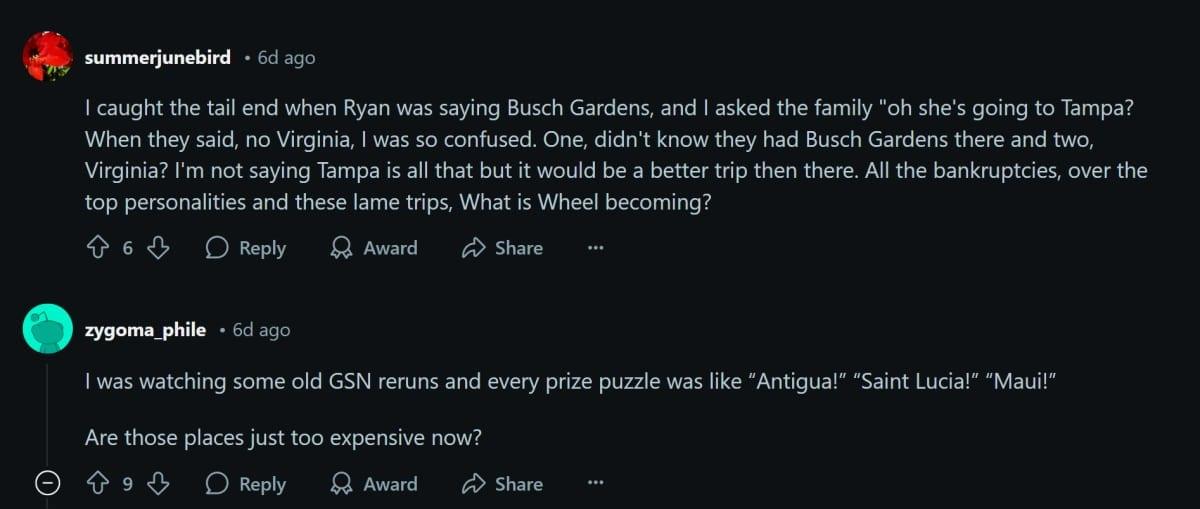Share summerjunebird's comment

[502, 248]
